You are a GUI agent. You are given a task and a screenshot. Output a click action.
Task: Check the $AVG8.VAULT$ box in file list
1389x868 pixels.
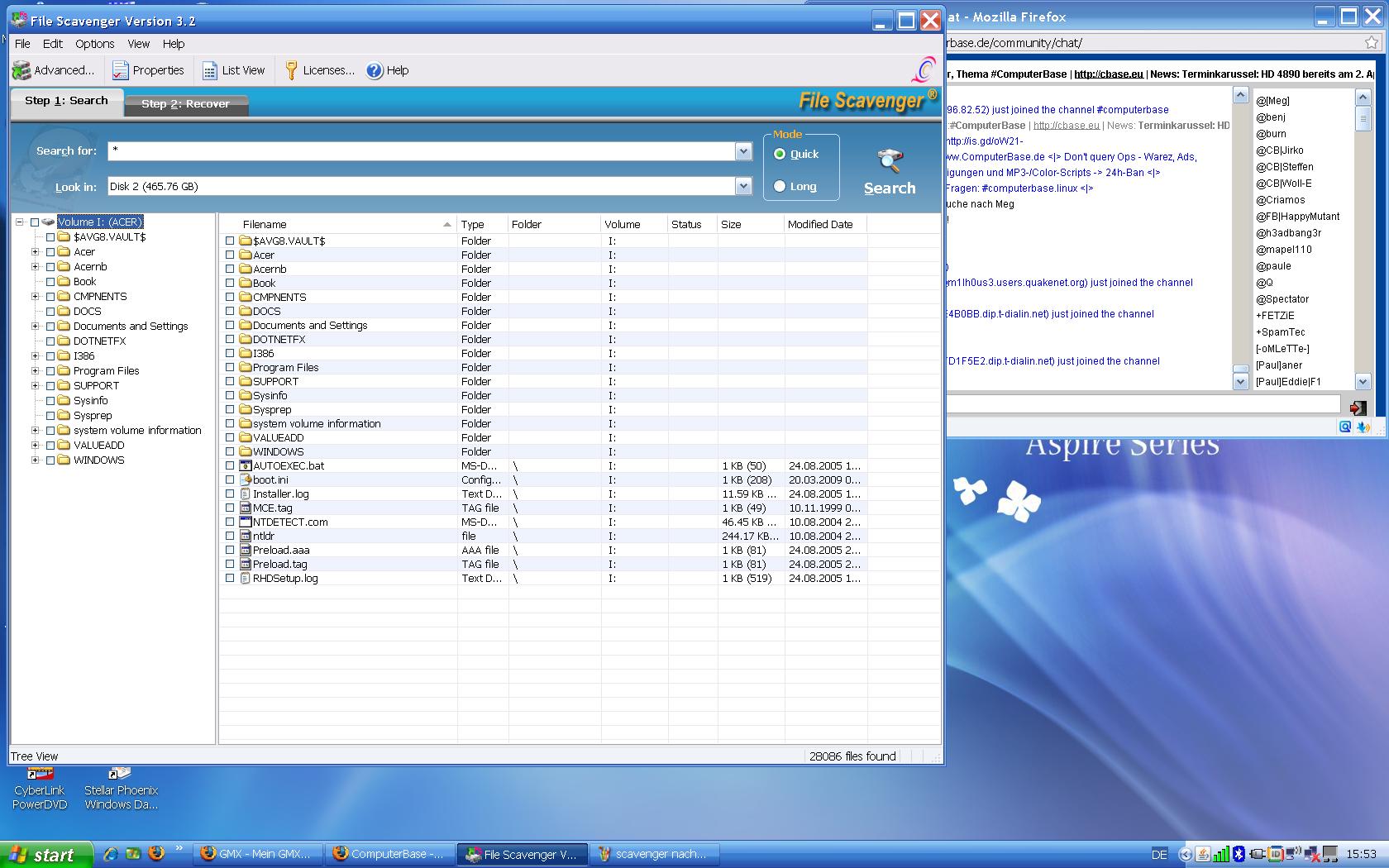click(x=230, y=241)
